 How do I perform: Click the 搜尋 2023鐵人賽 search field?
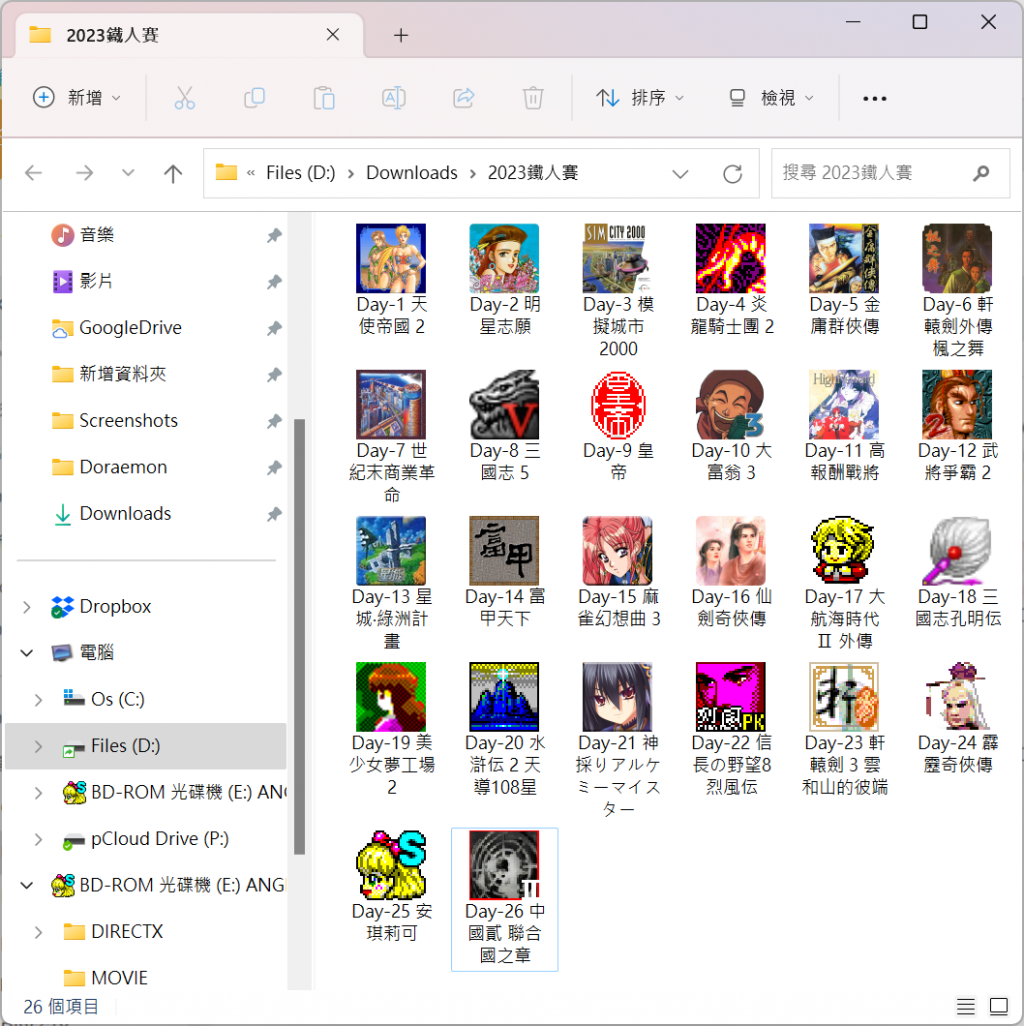point(890,173)
